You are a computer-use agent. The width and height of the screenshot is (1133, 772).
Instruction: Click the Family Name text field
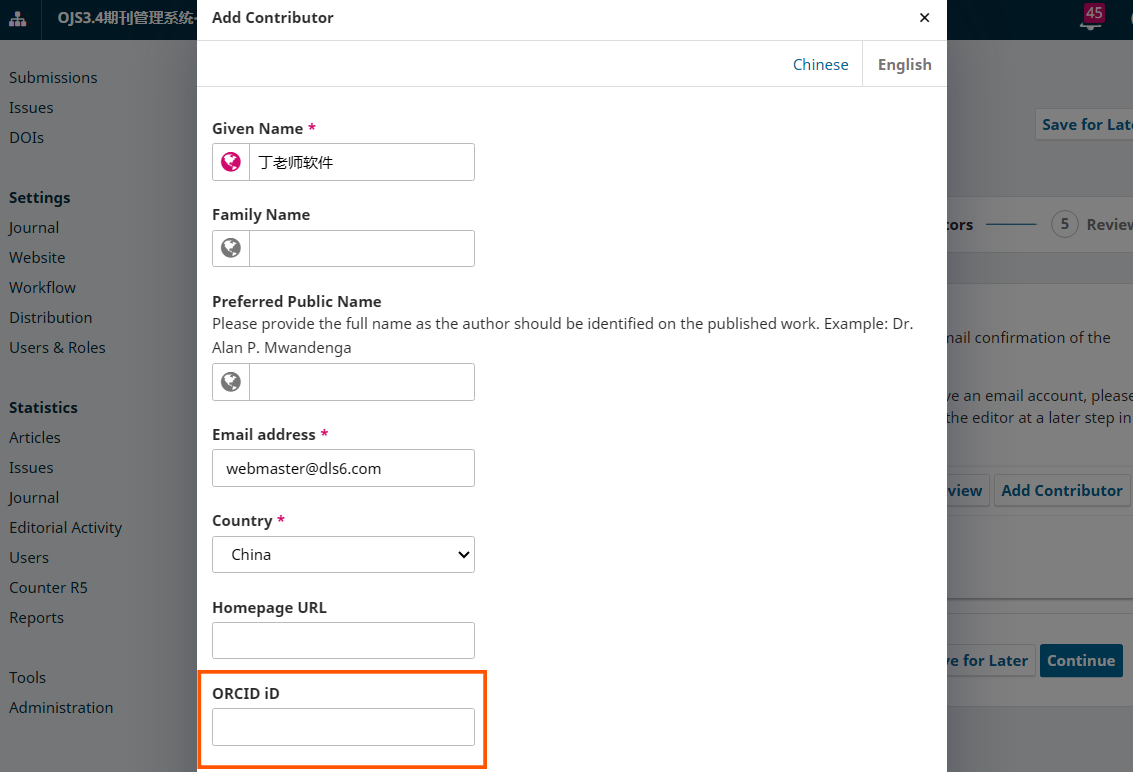(361, 248)
